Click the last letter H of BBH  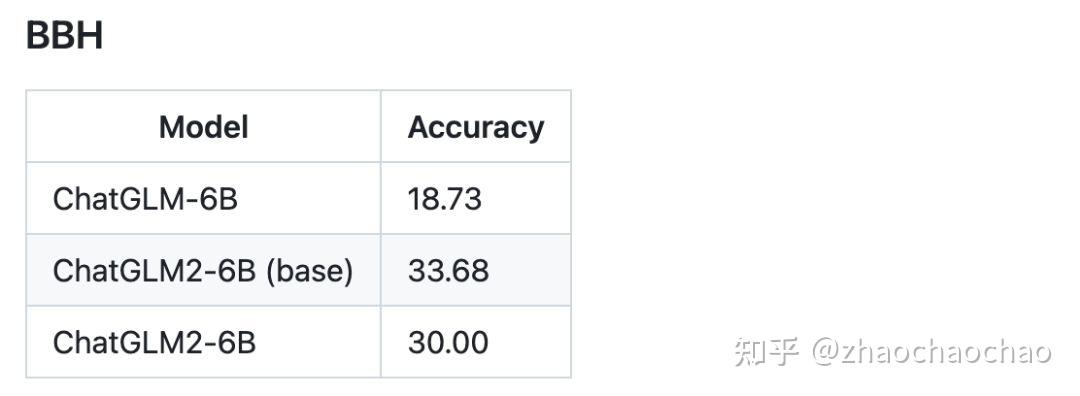[x=90, y=36]
